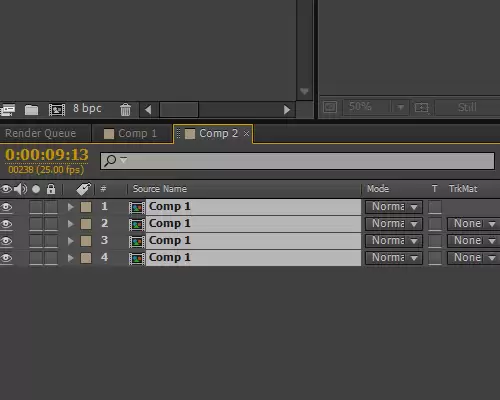Viewport: 500px width, 400px height.
Task: Click layer 4 tan label color swatch
Action: [86, 258]
